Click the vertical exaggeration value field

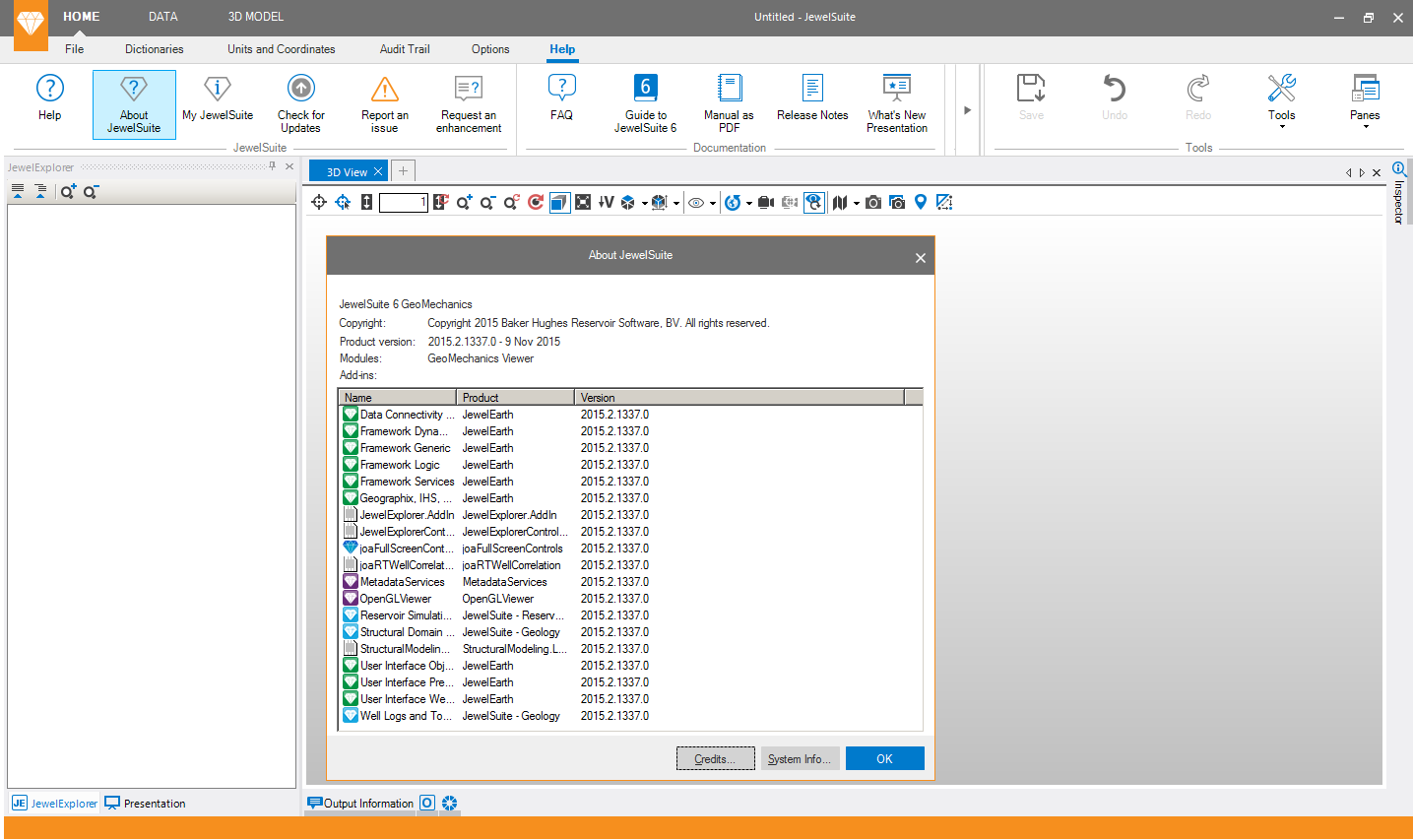point(404,202)
